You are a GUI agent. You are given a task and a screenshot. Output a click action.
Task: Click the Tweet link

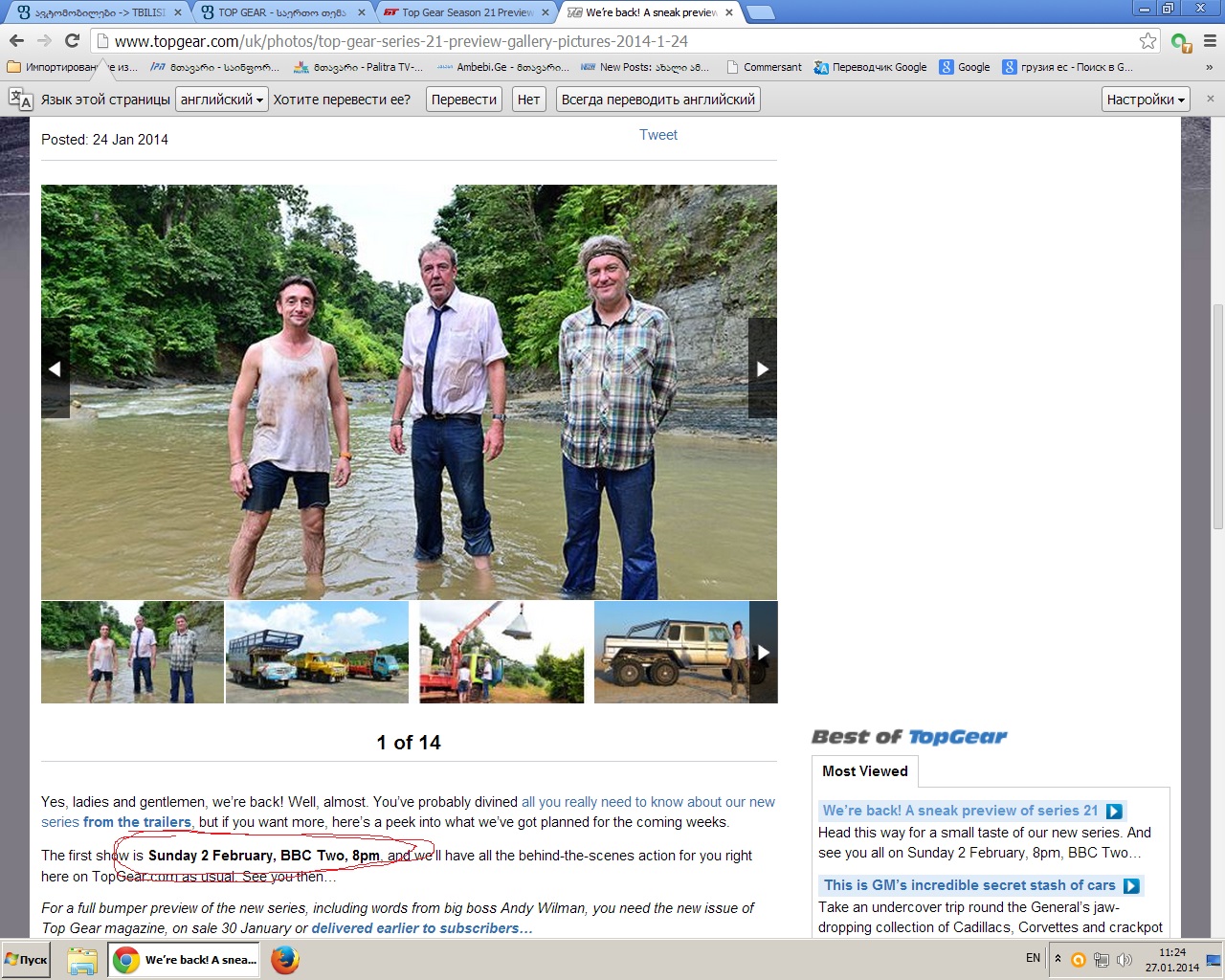(658, 135)
